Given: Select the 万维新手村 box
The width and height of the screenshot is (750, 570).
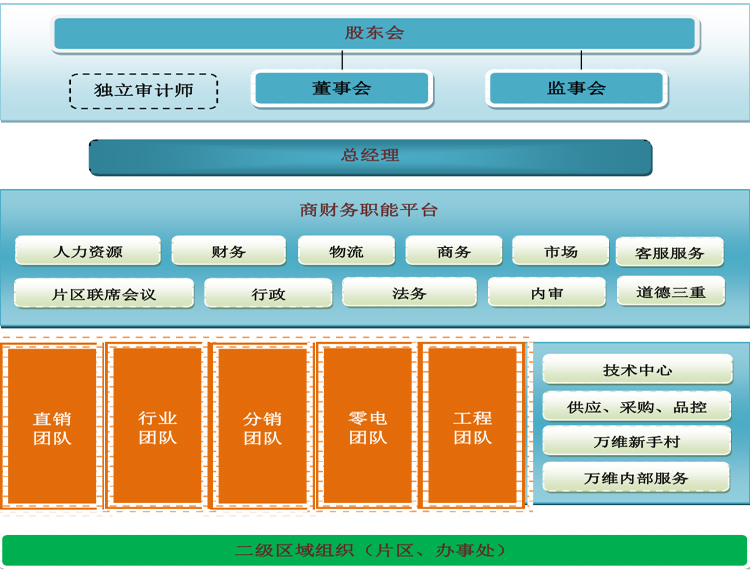Looking at the screenshot, I should click(637, 442).
